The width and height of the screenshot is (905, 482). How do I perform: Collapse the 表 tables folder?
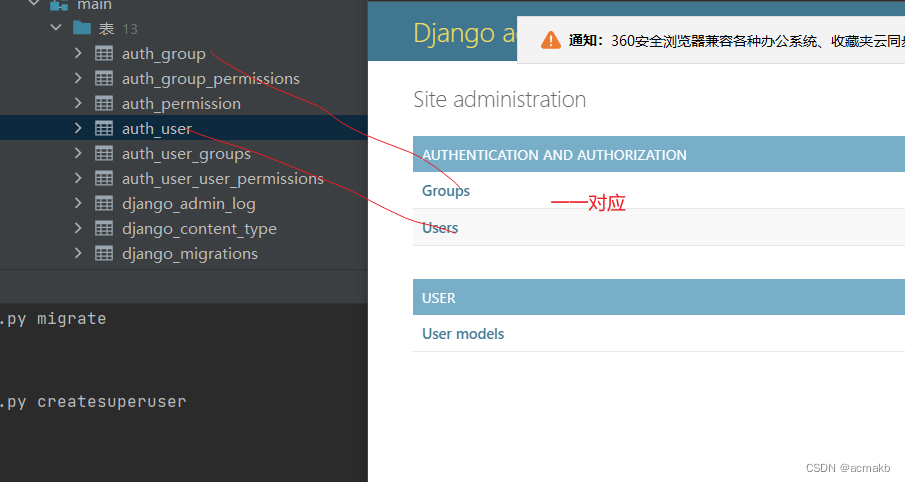[56, 27]
